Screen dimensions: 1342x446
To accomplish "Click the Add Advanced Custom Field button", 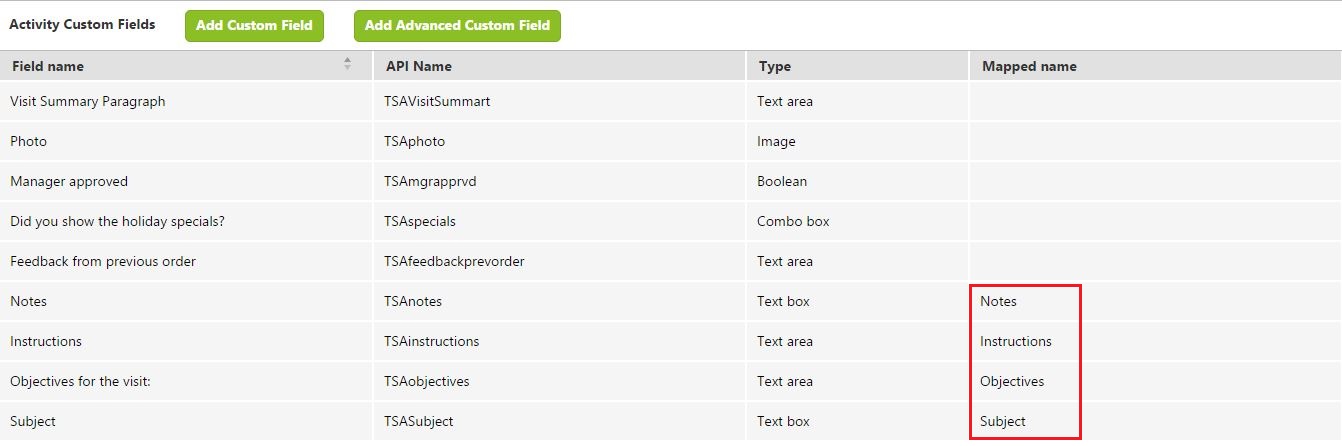I will [457, 26].
